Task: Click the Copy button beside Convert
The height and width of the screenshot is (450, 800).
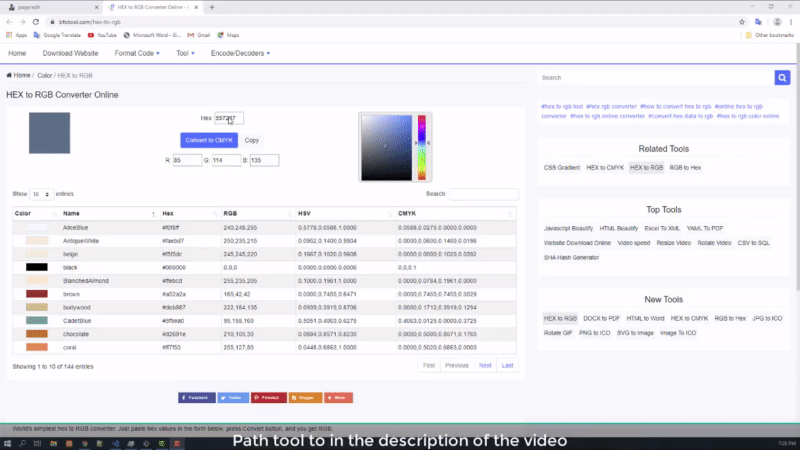Action: coord(252,140)
